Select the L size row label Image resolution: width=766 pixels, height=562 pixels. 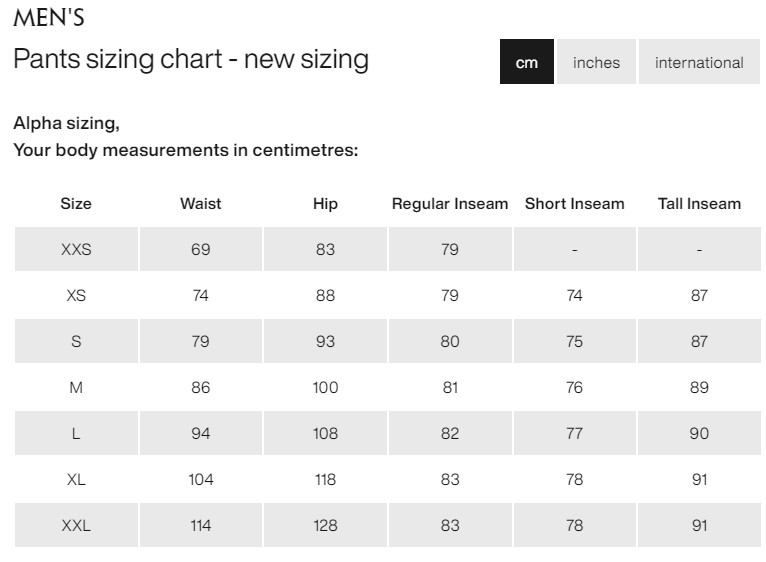[76, 434]
